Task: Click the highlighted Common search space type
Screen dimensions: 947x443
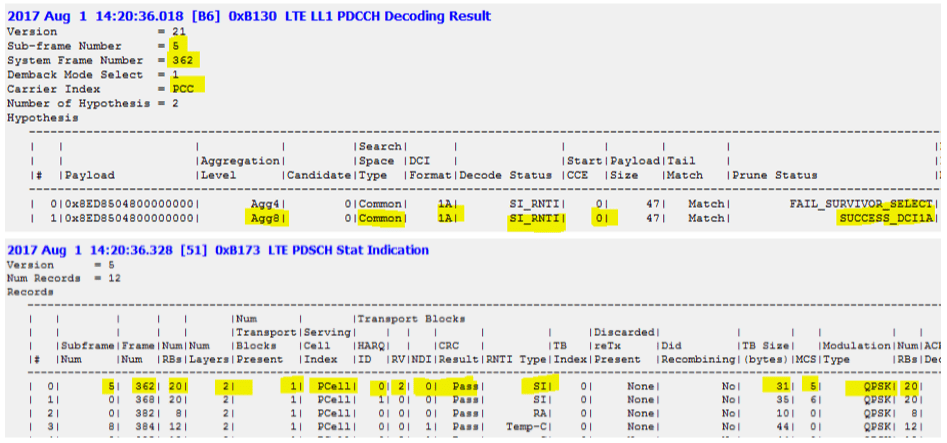Action: point(376,218)
